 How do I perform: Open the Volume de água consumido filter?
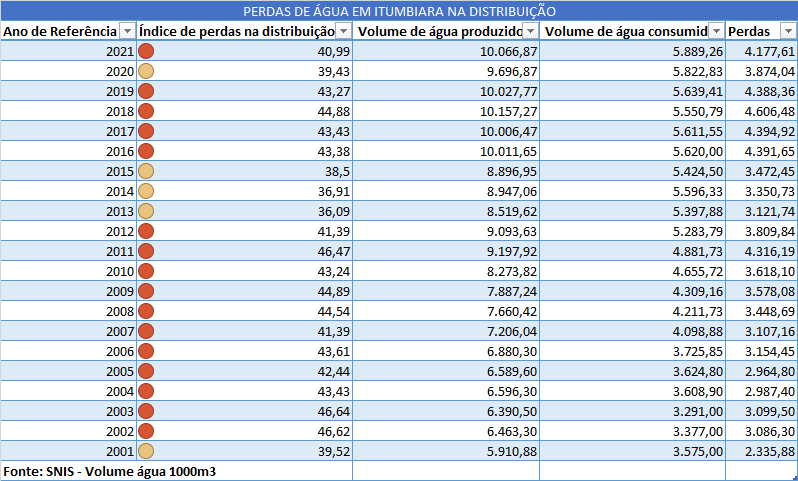tap(717, 31)
